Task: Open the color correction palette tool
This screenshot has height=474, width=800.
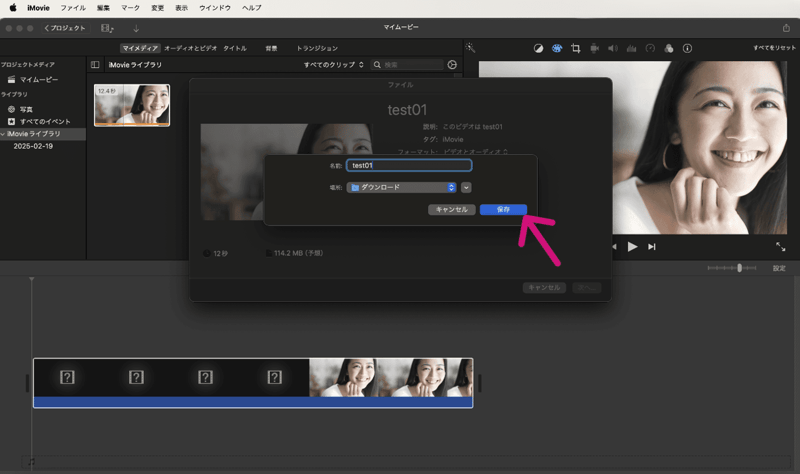Action: [556, 48]
